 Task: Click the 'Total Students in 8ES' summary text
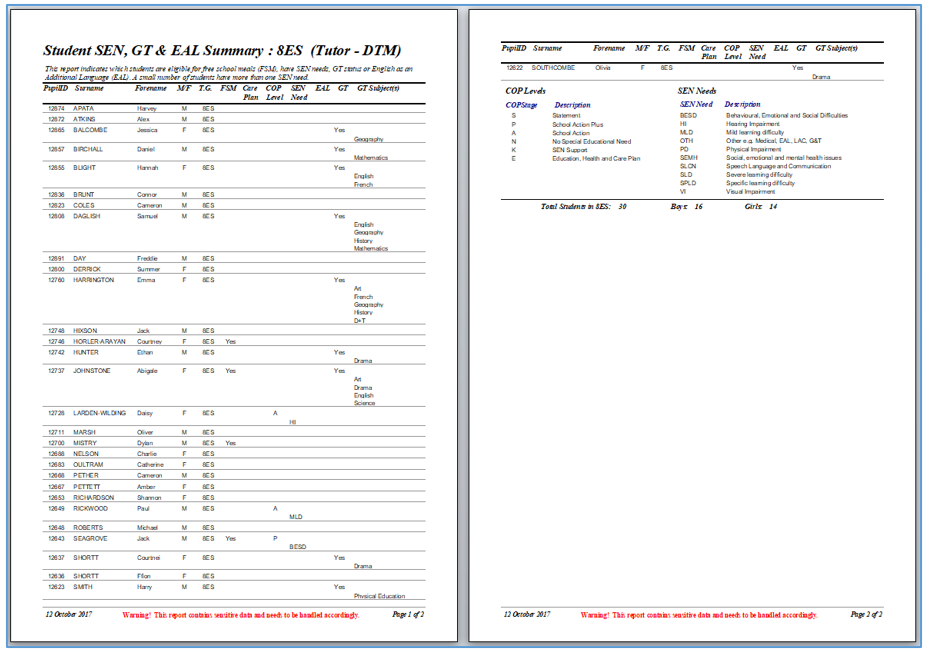coord(576,207)
